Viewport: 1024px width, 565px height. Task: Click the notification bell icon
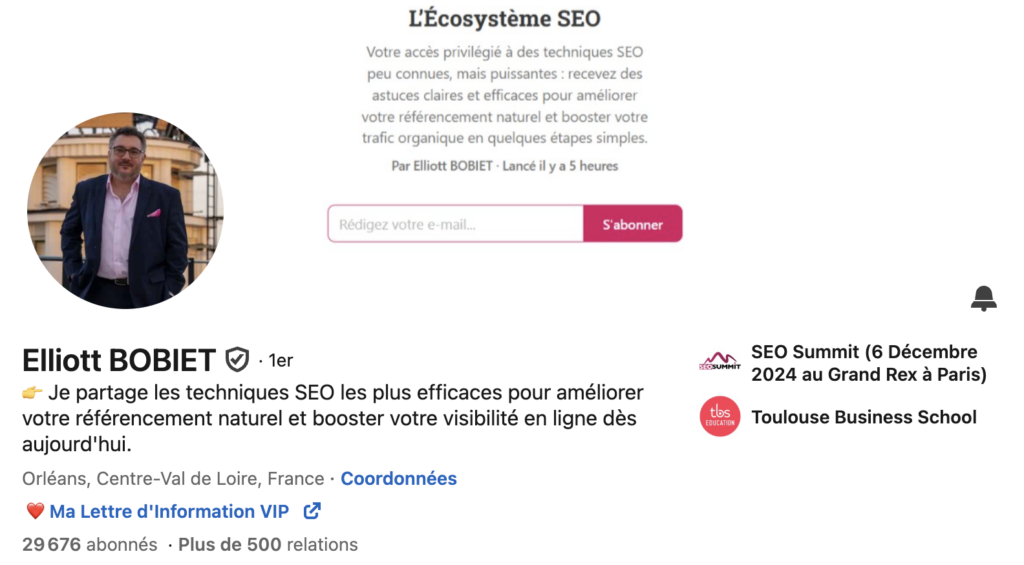click(983, 298)
